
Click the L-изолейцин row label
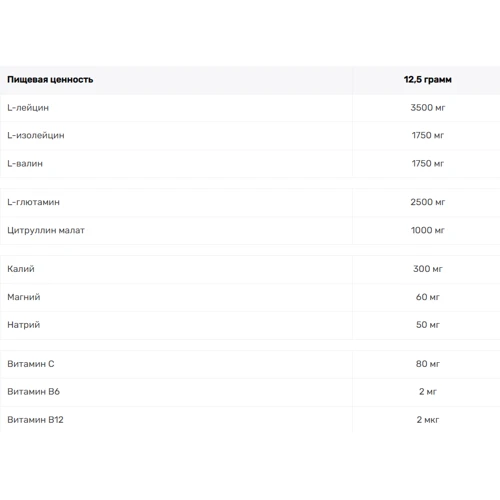(x=36, y=135)
